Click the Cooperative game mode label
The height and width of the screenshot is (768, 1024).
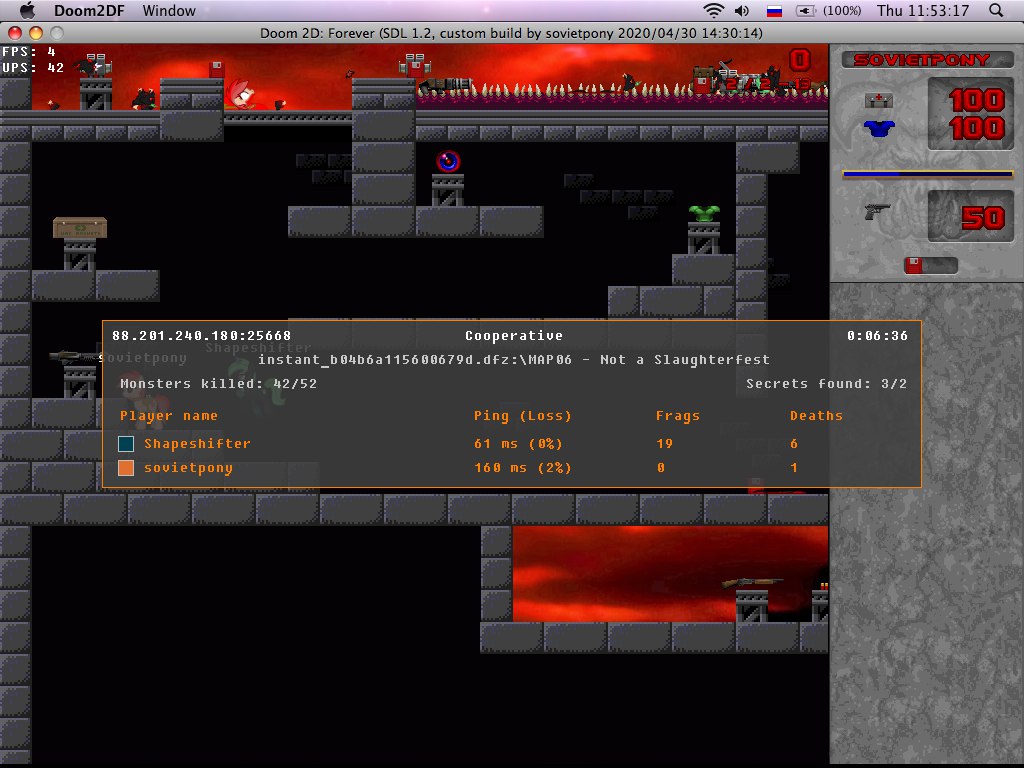point(513,336)
